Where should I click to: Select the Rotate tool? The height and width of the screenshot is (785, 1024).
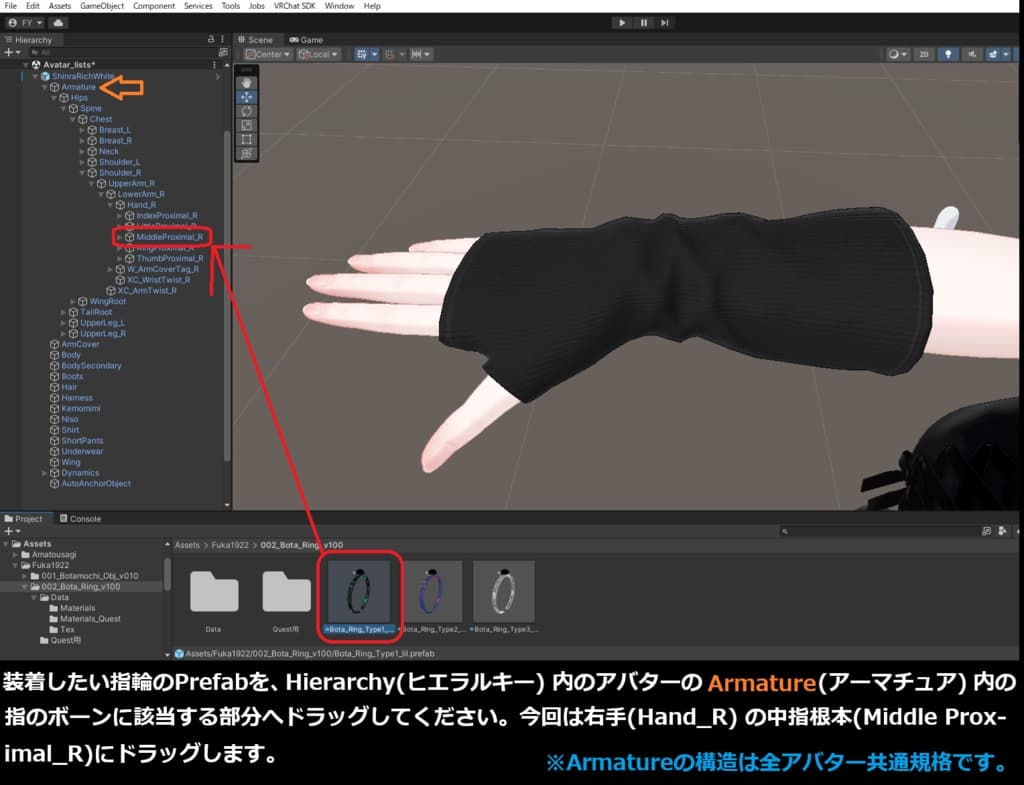(x=246, y=111)
